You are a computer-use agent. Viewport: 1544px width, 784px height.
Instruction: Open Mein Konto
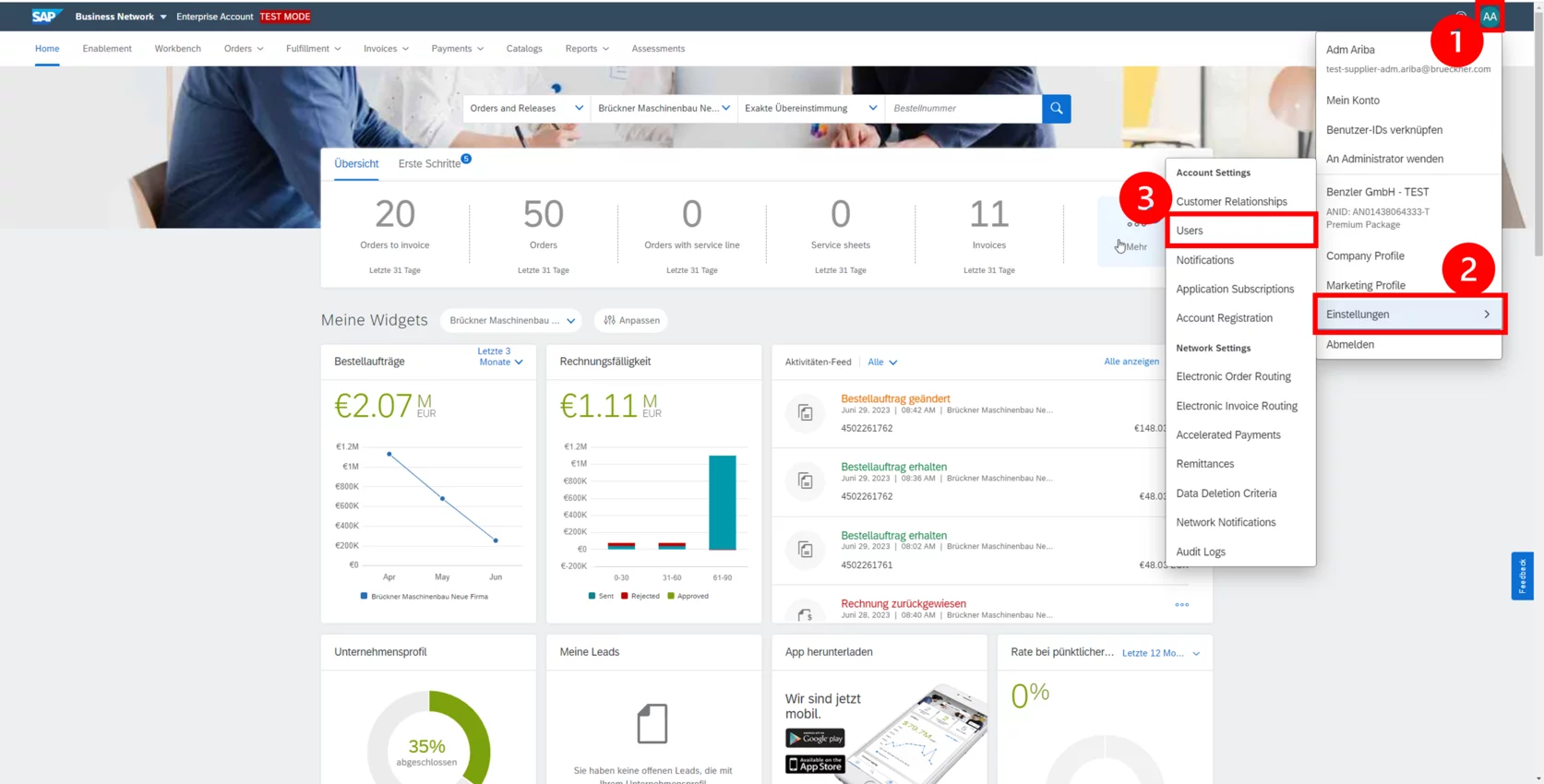point(1353,101)
